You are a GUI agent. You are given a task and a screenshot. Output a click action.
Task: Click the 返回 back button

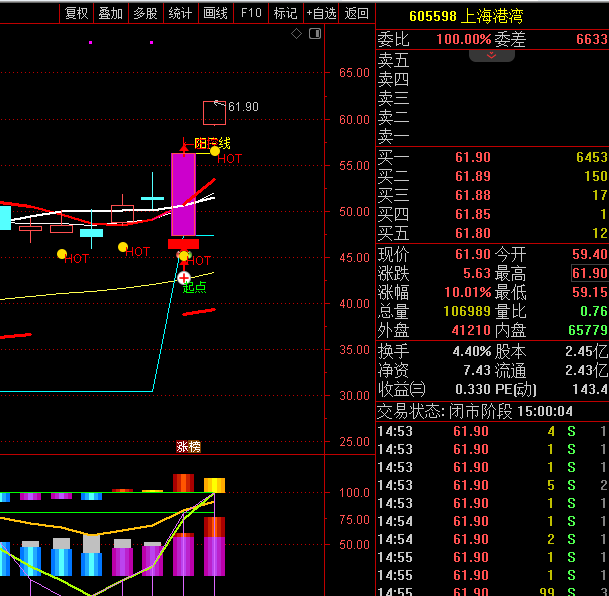(x=356, y=13)
